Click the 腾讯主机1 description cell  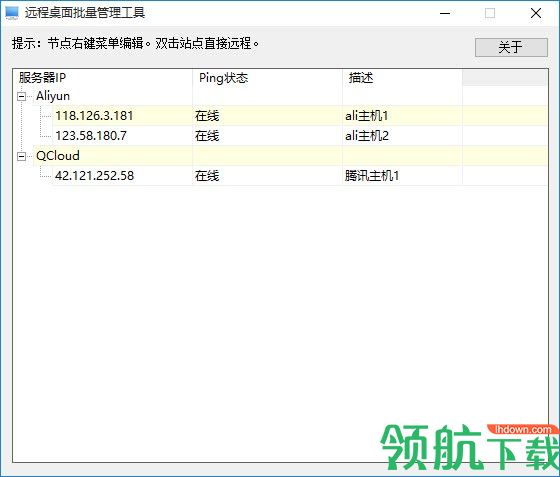click(x=372, y=176)
